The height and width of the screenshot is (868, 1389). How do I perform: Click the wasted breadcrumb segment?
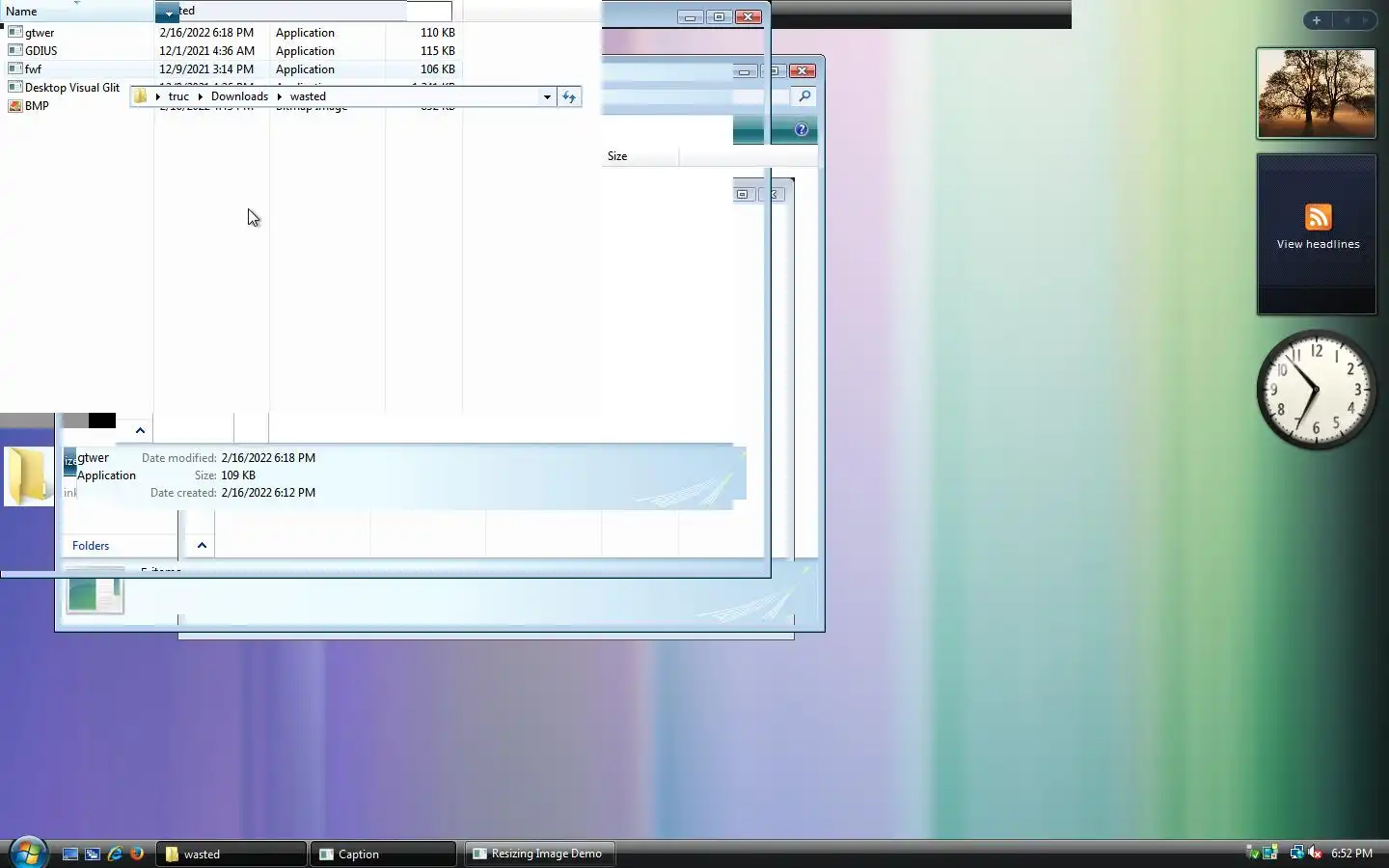tap(308, 96)
